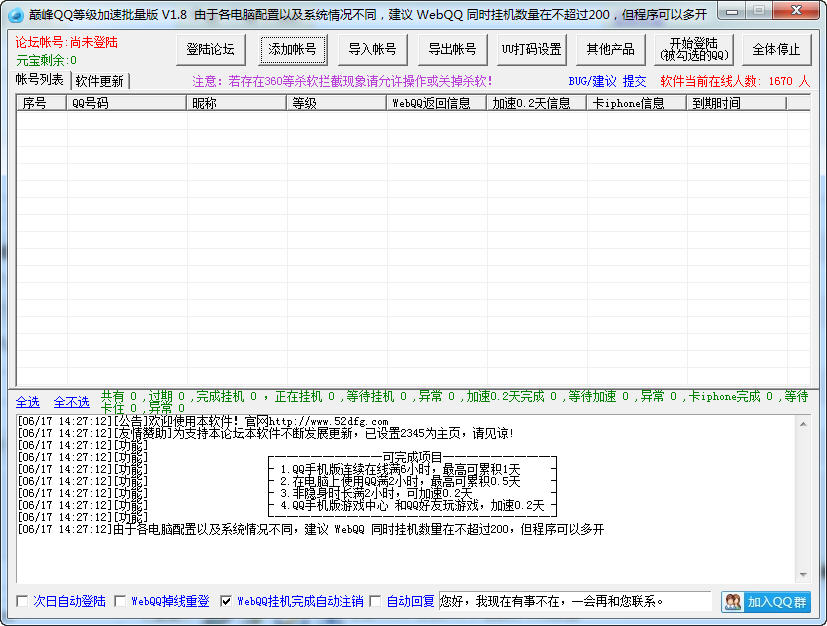827x626 pixels.
Task: Click the 其他产品 button
Action: pos(611,50)
